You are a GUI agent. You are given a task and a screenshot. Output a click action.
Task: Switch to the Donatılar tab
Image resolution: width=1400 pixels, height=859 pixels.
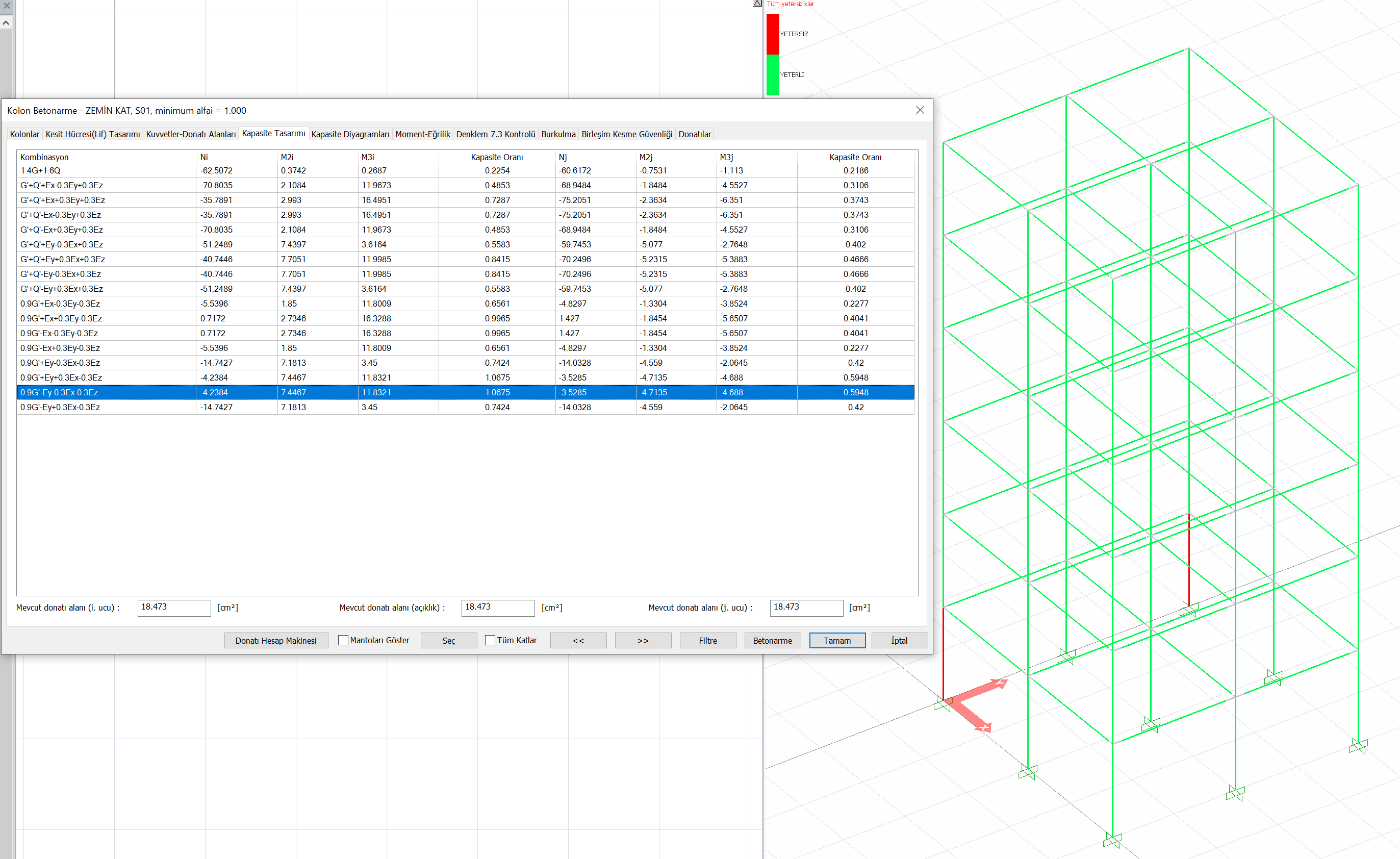694,134
